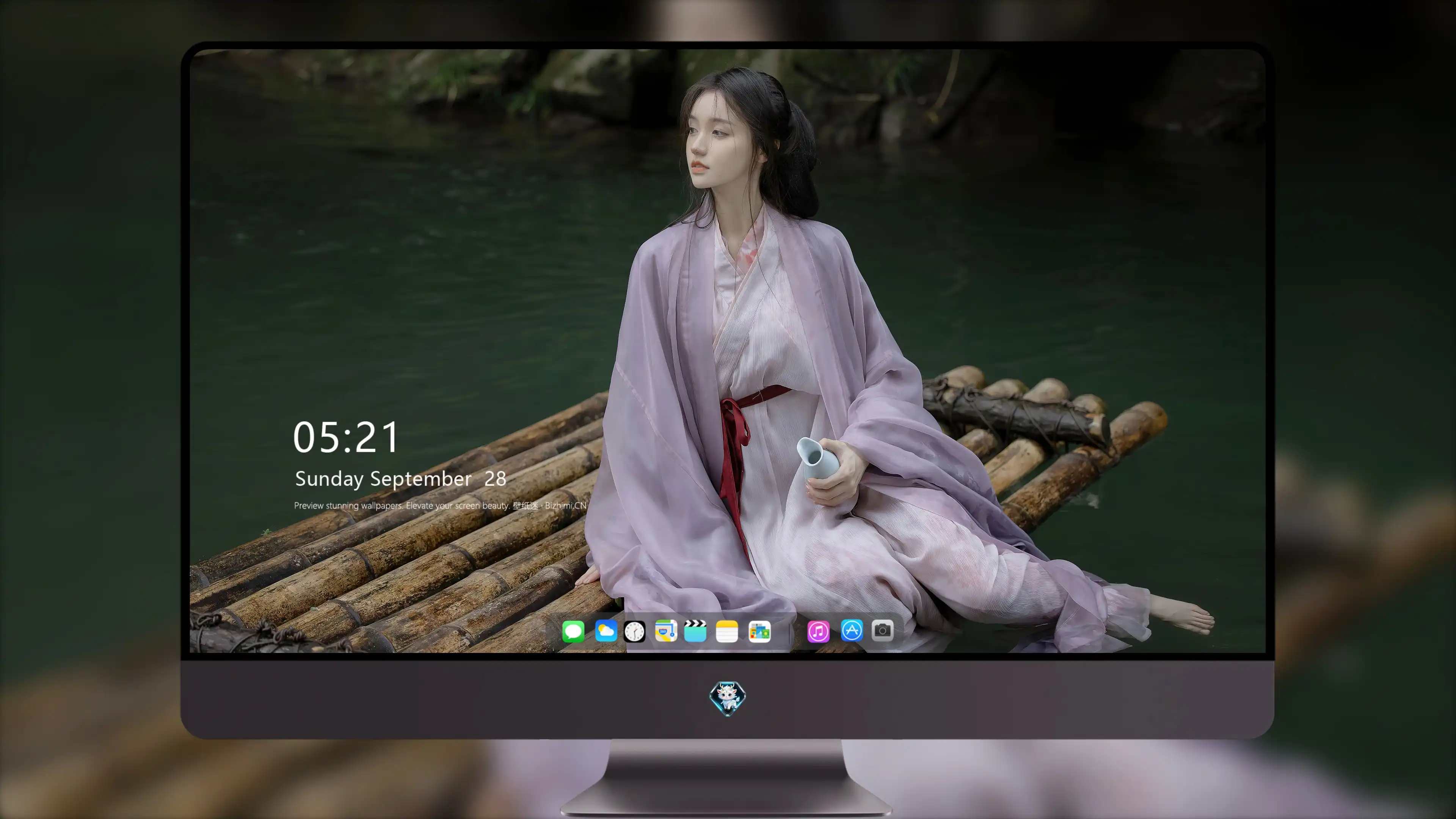The image size is (1456, 819).
Task: Click the dragon mascot logo on monitor chin
Action: [728, 698]
